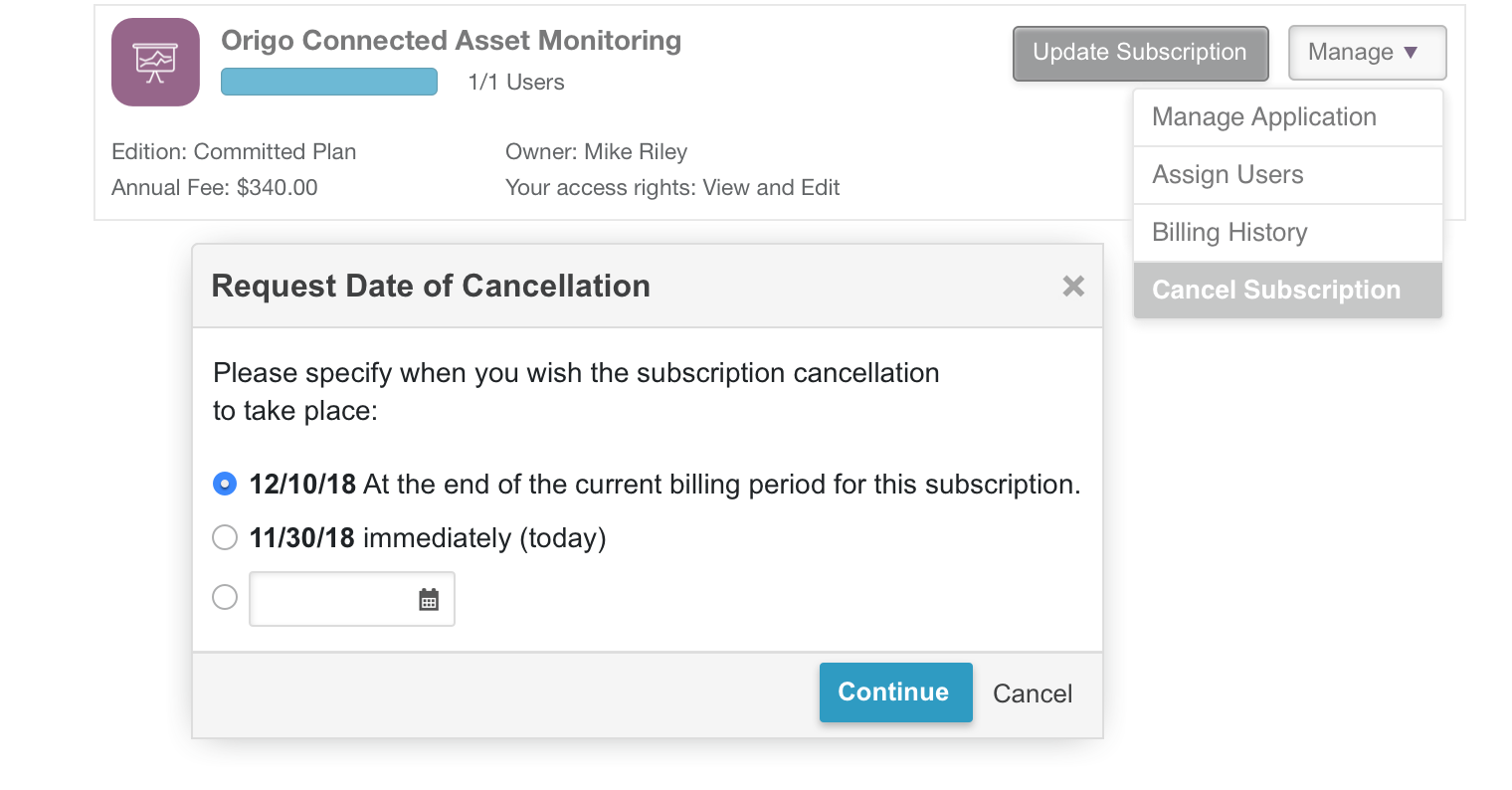
Task: Click the Request Date of Cancellation heading
Action: (x=431, y=287)
